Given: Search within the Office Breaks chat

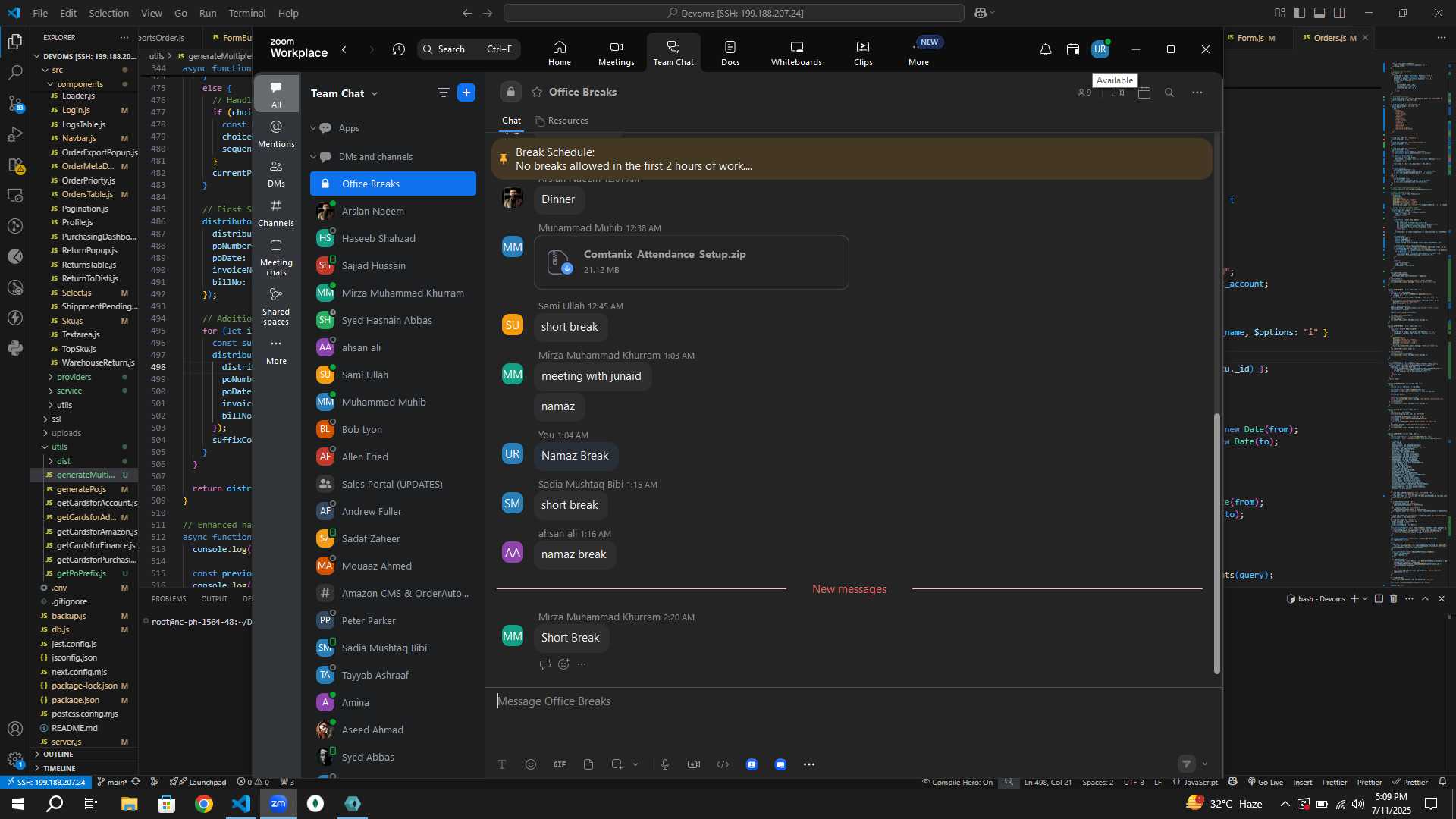Looking at the screenshot, I should (x=1169, y=93).
